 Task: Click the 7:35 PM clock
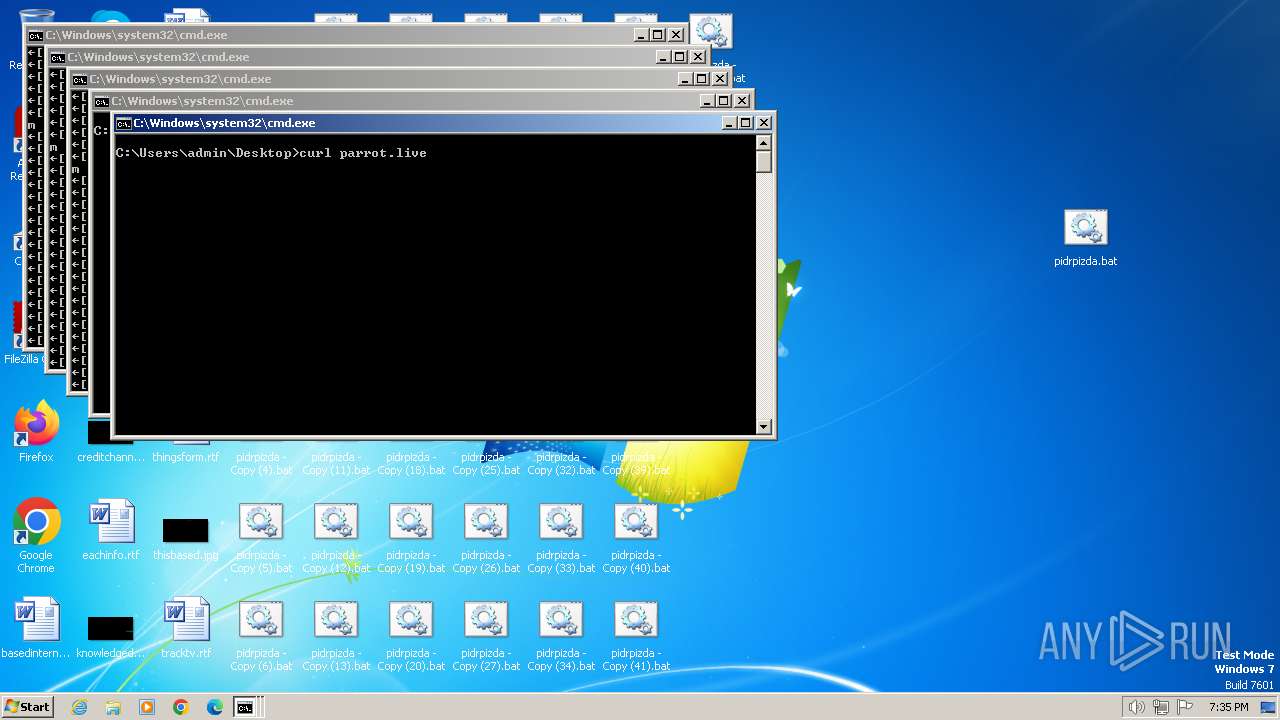(x=1228, y=707)
